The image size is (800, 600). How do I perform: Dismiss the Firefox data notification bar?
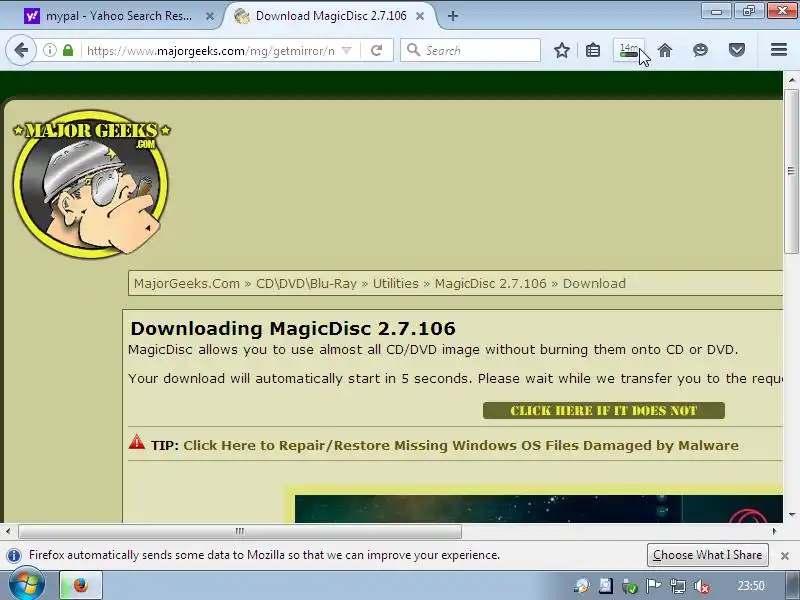pos(785,556)
